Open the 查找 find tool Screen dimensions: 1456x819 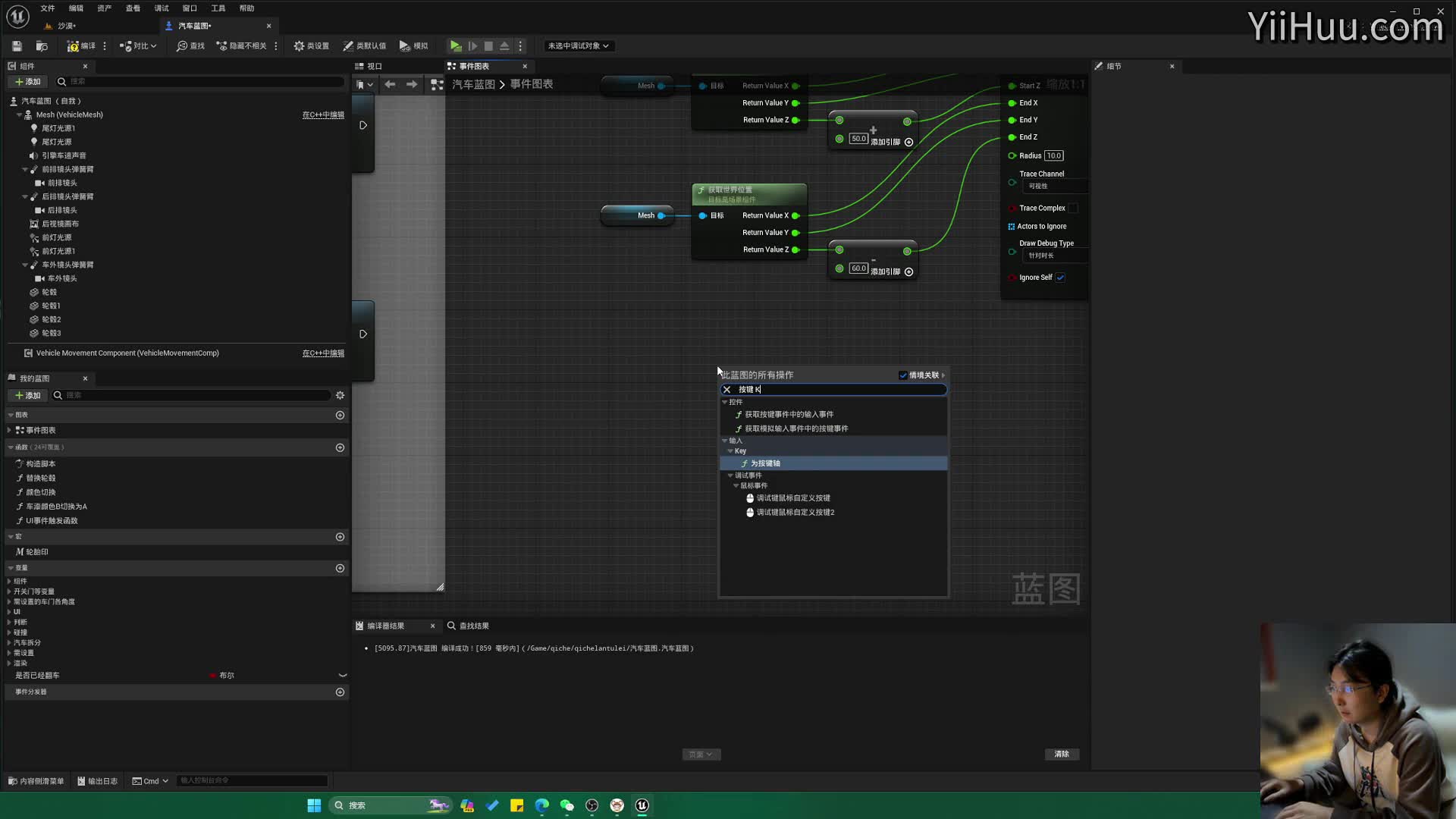[x=190, y=46]
